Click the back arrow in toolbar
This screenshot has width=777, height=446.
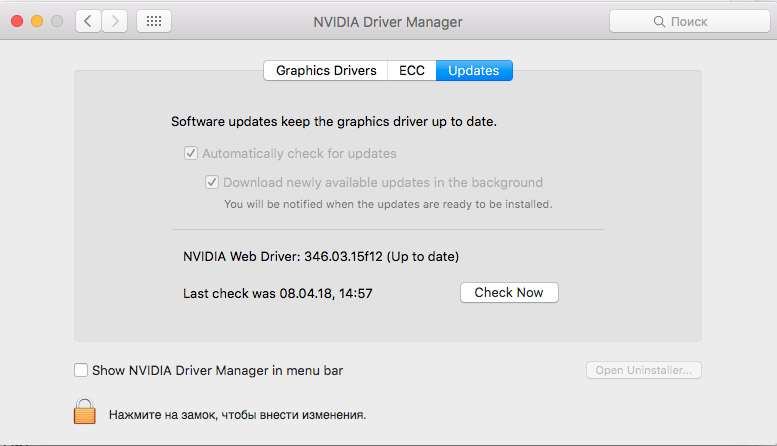point(88,21)
